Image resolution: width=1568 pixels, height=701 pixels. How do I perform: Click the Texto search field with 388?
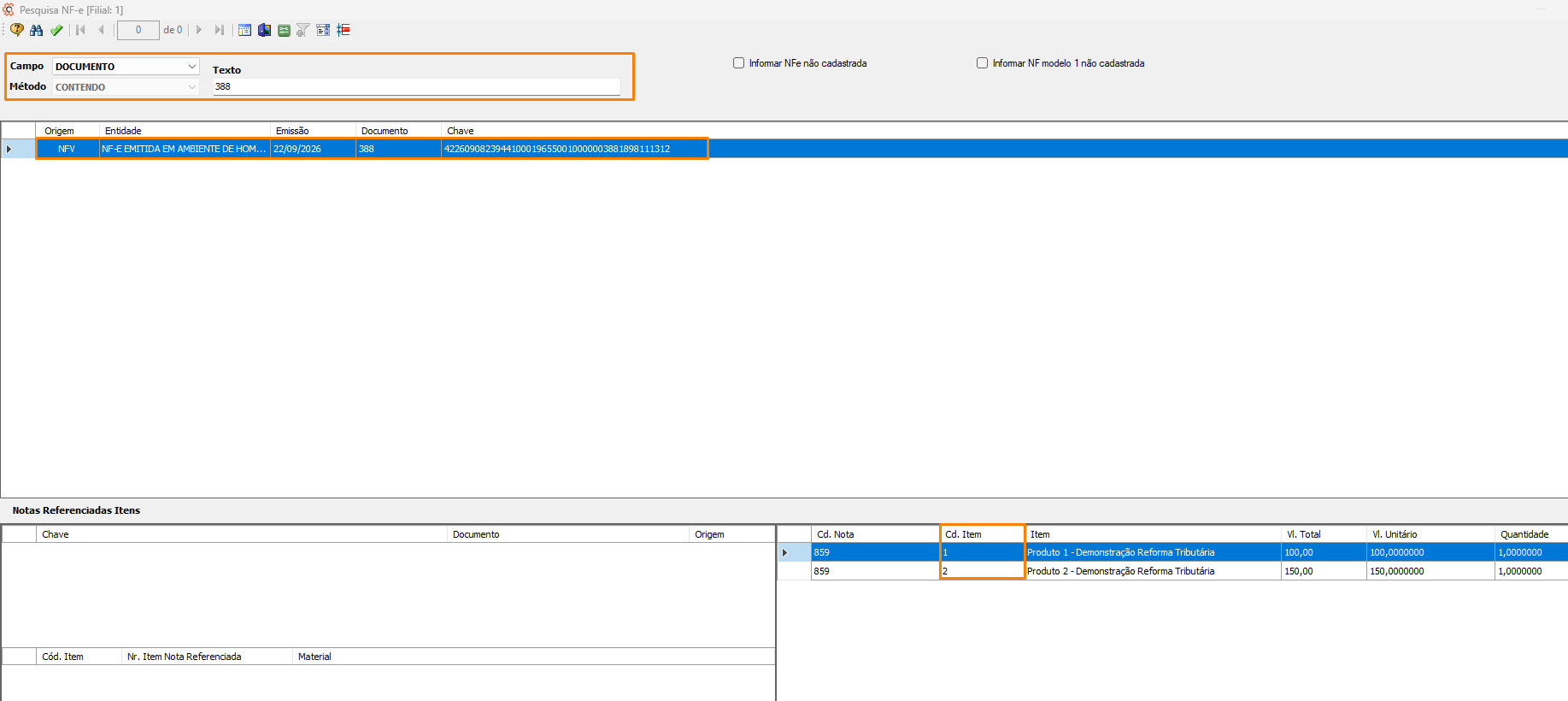coord(417,86)
